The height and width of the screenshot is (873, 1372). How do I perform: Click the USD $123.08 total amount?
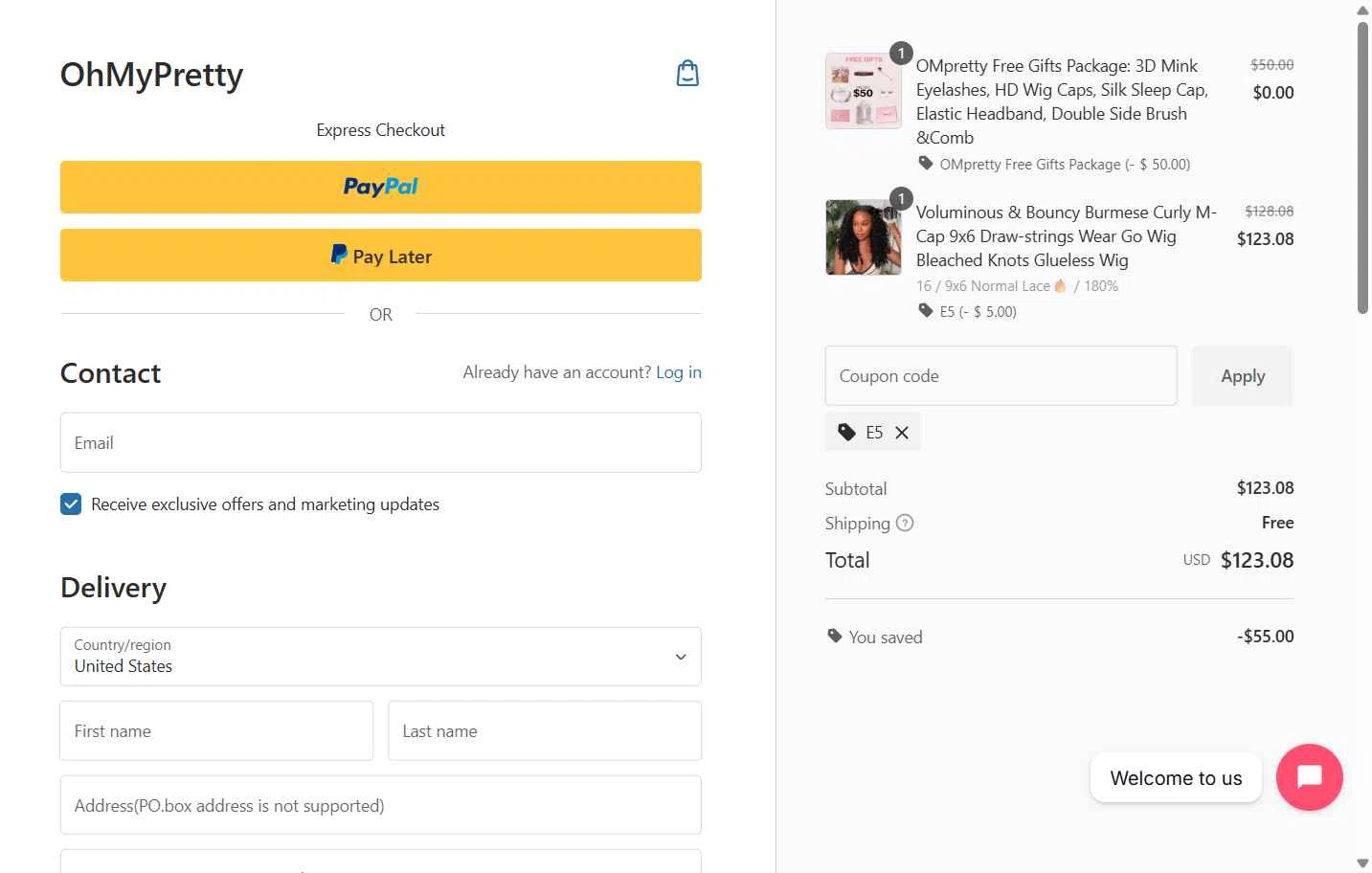(x=1238, y=560)
